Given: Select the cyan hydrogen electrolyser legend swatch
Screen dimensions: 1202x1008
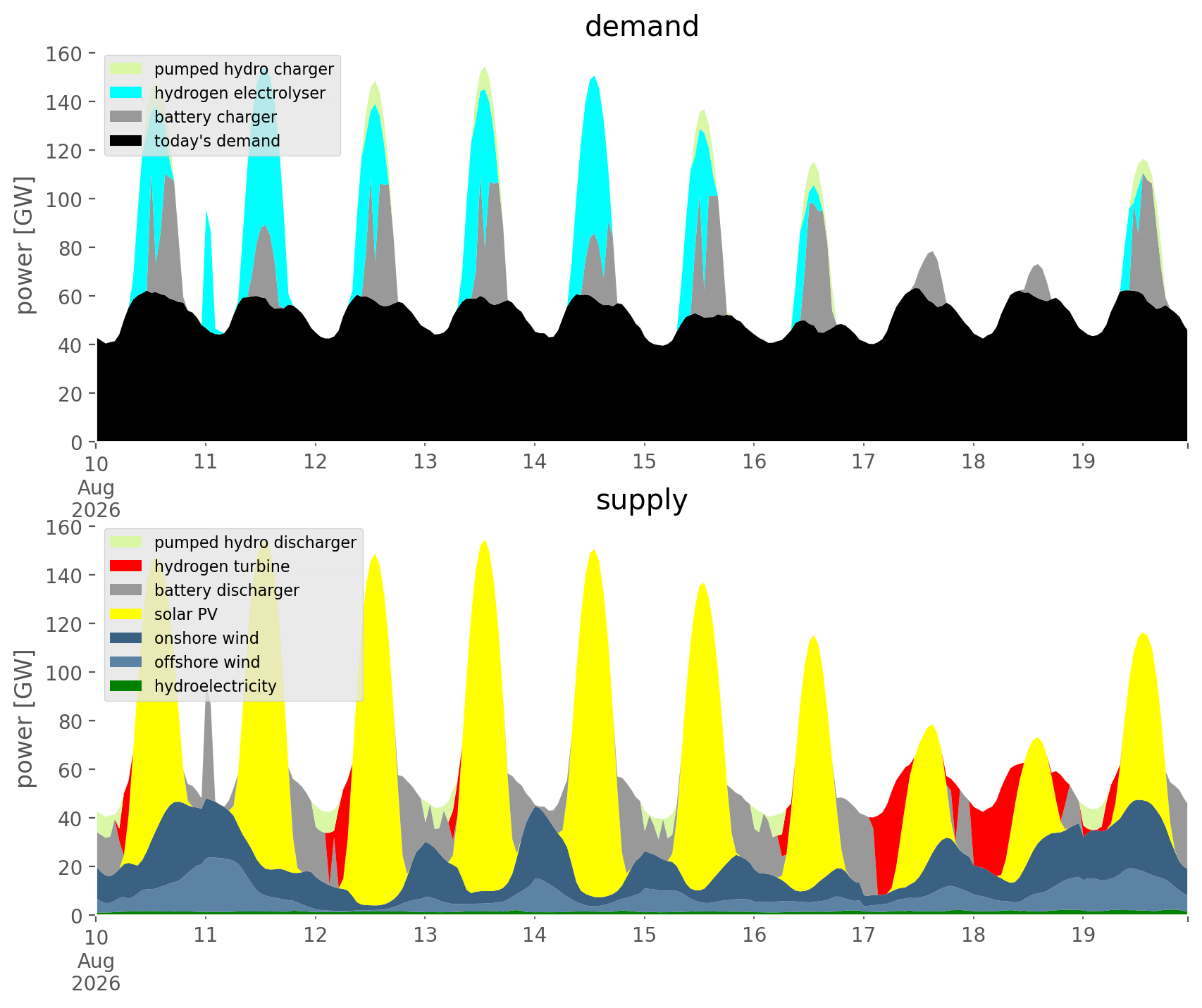Looking at the screenshot, I should coord(126,93).
